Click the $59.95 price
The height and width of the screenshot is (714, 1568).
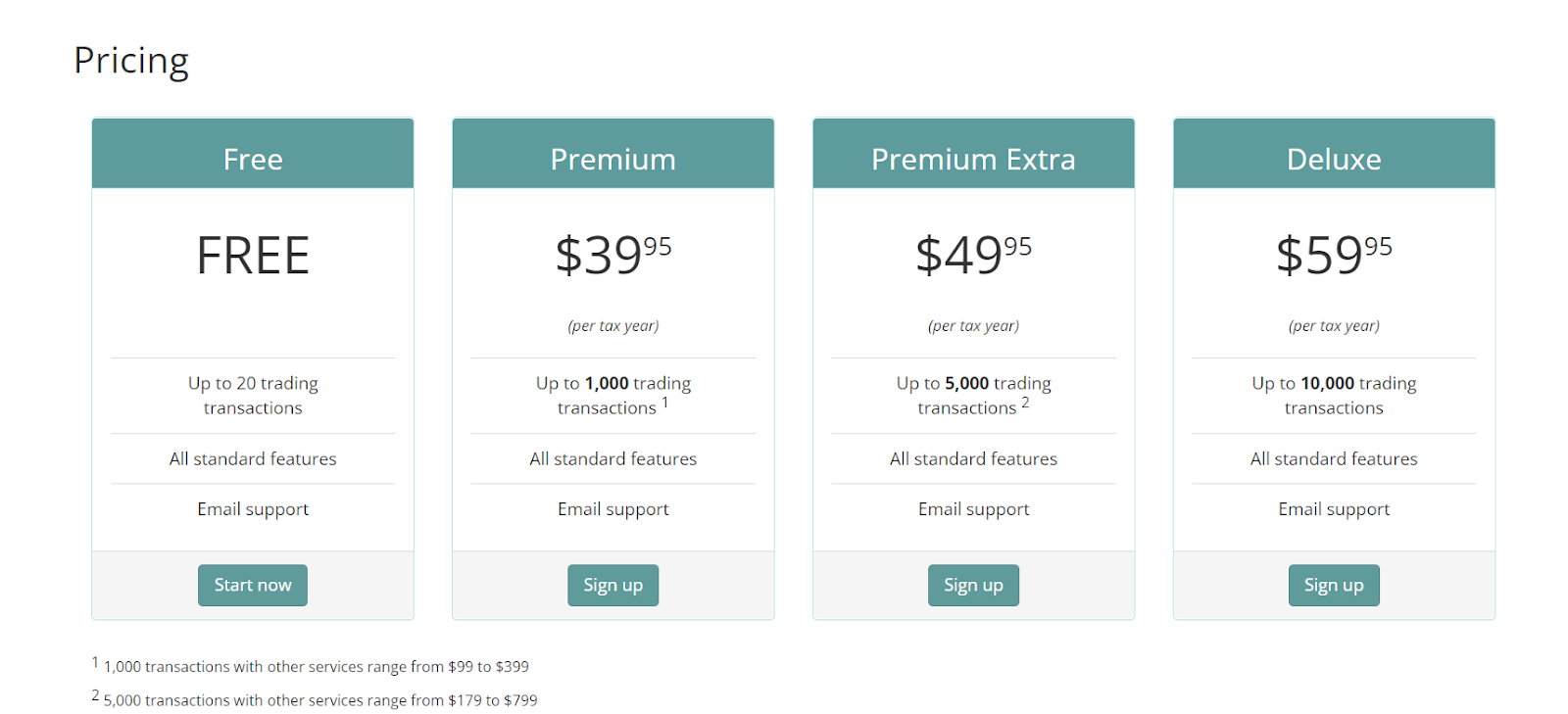pyautogui.click(x=1334, y=256)
